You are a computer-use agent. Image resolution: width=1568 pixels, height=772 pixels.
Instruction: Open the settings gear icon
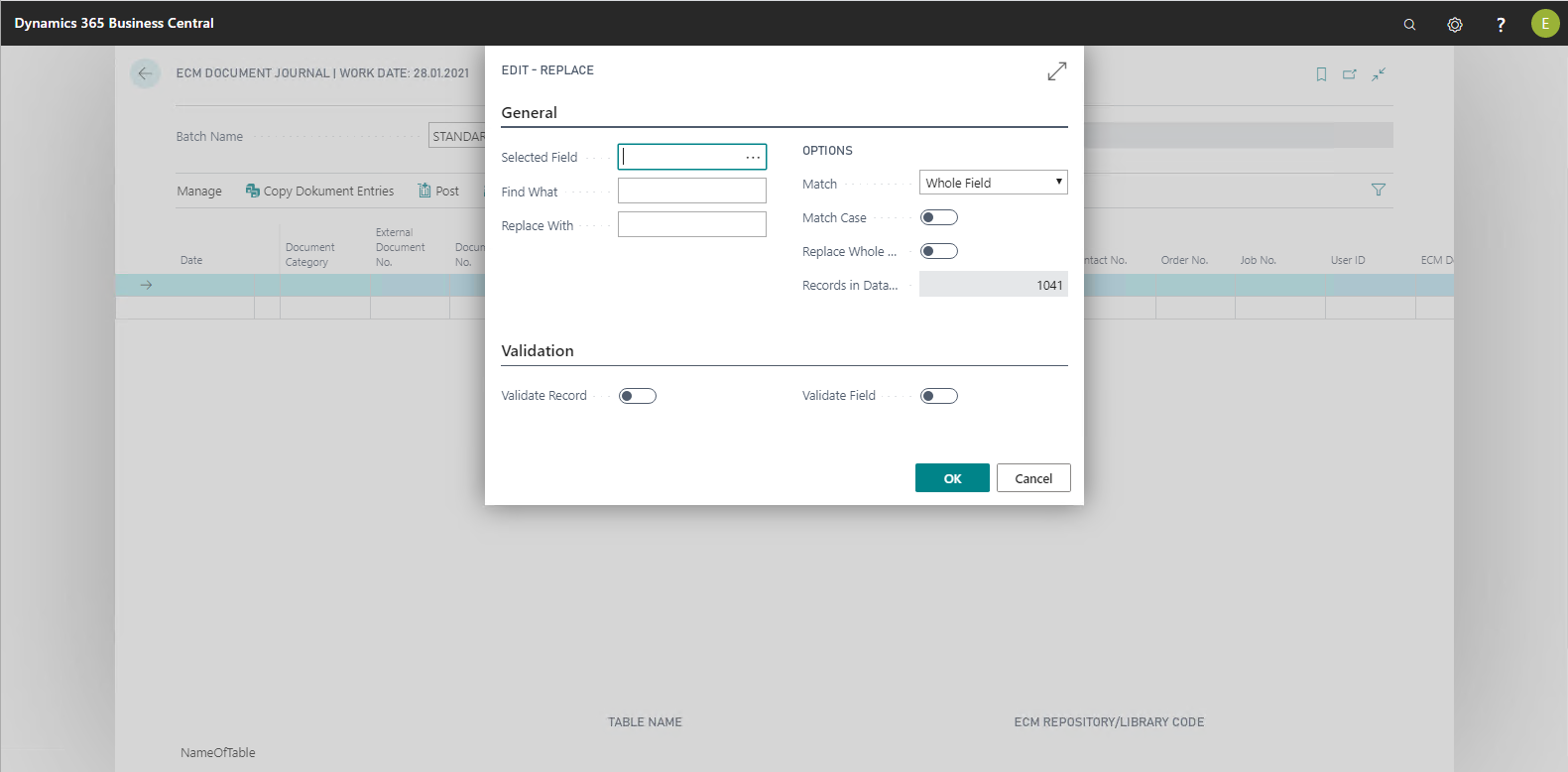(x=1455, y=24)
